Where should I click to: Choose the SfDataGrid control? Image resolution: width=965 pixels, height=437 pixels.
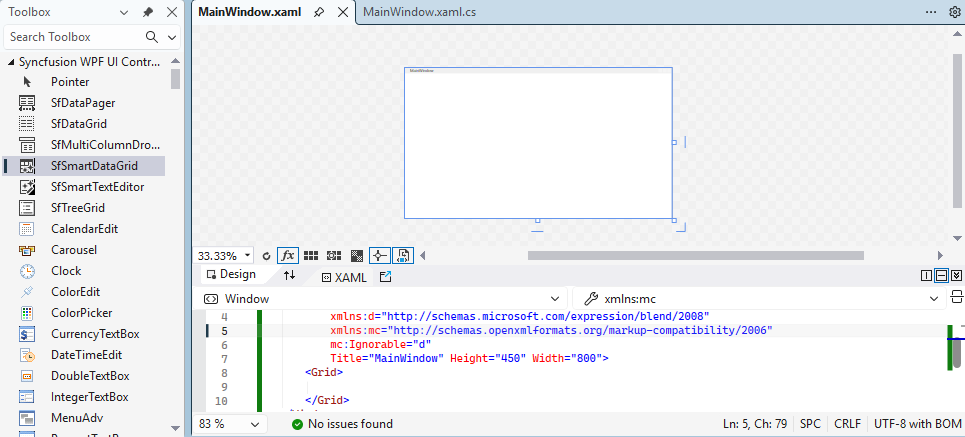84,124
